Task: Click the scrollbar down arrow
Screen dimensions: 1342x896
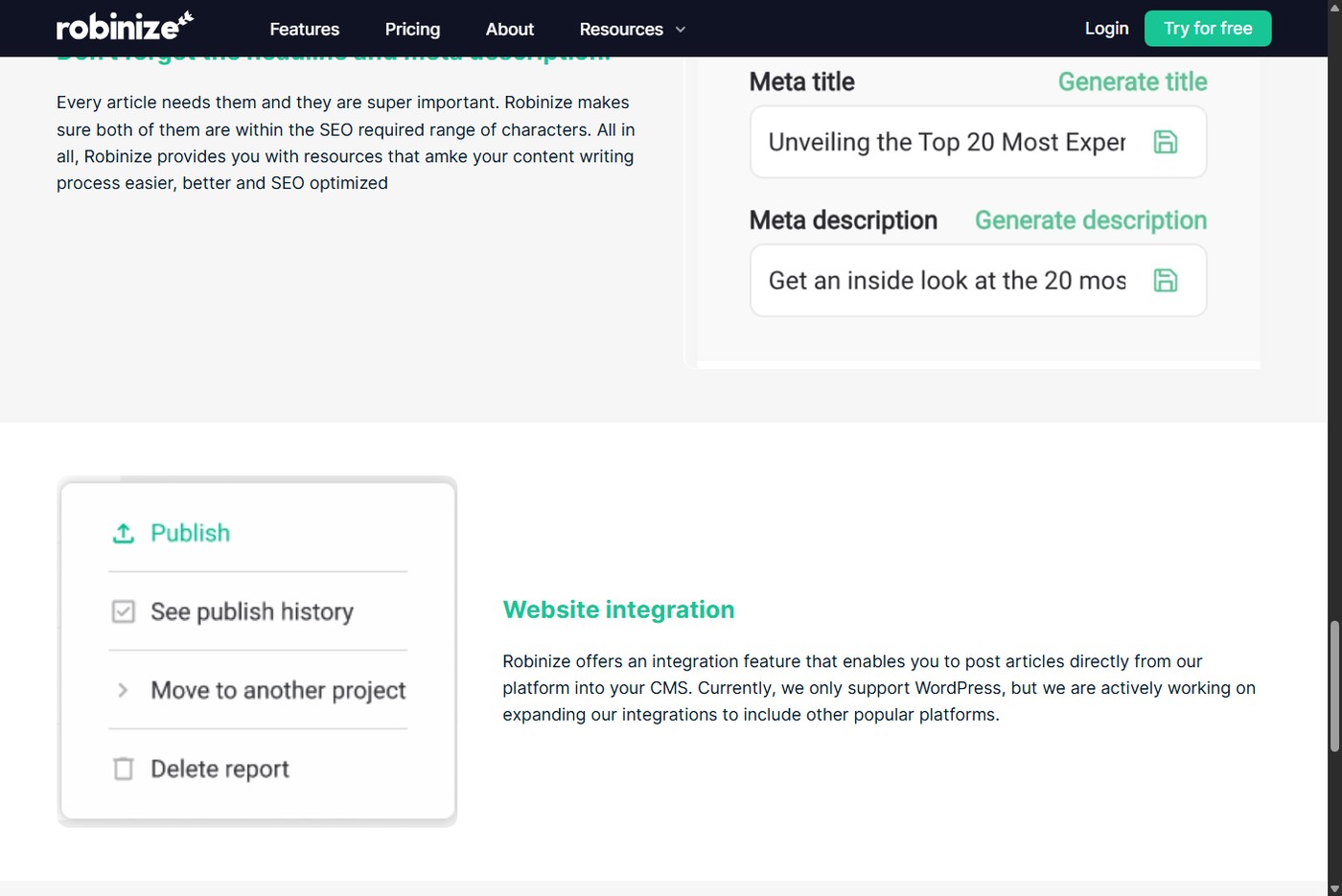Action: pos(1334,888)
